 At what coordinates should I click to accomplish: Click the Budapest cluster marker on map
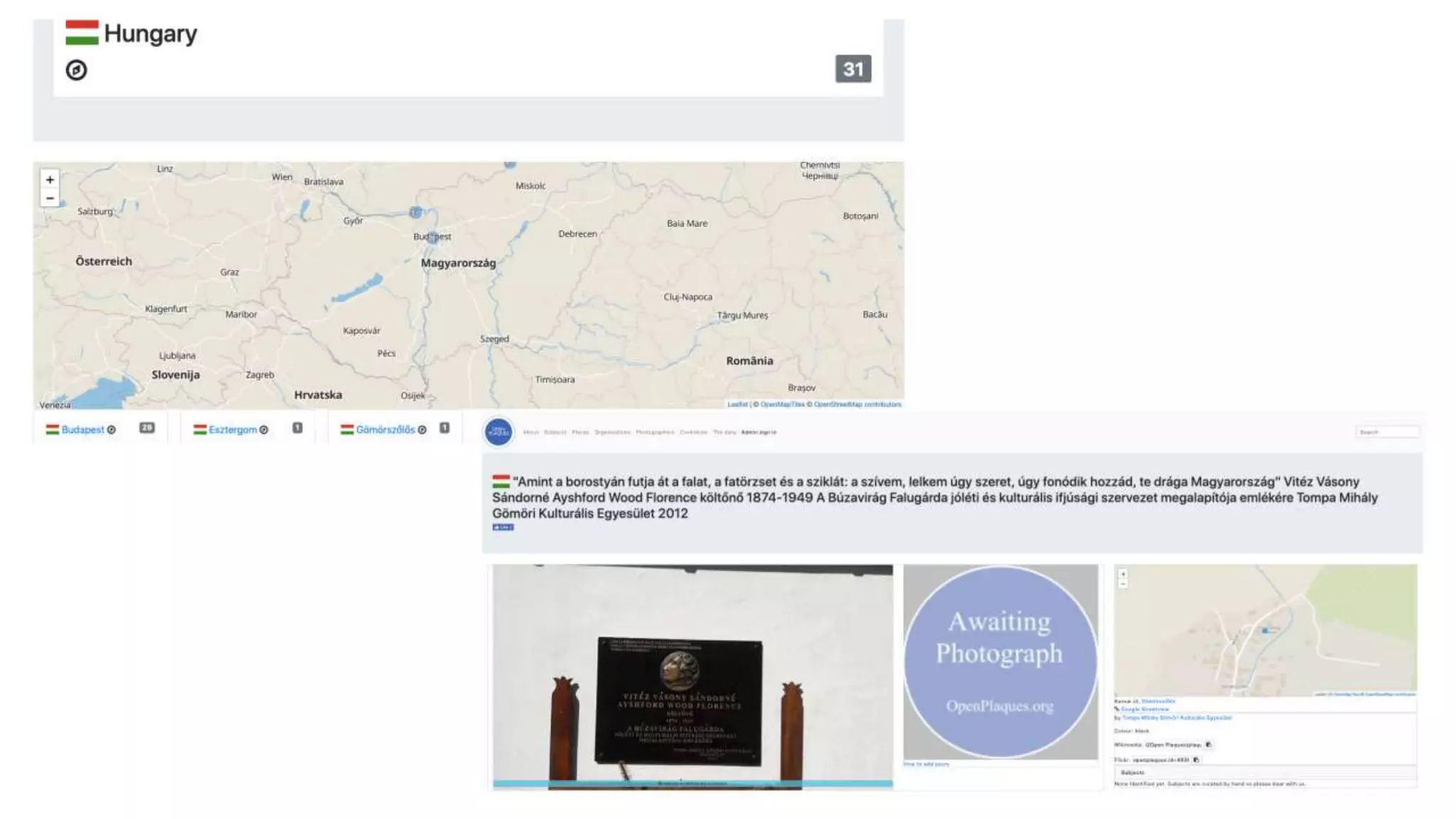point(433,238)
